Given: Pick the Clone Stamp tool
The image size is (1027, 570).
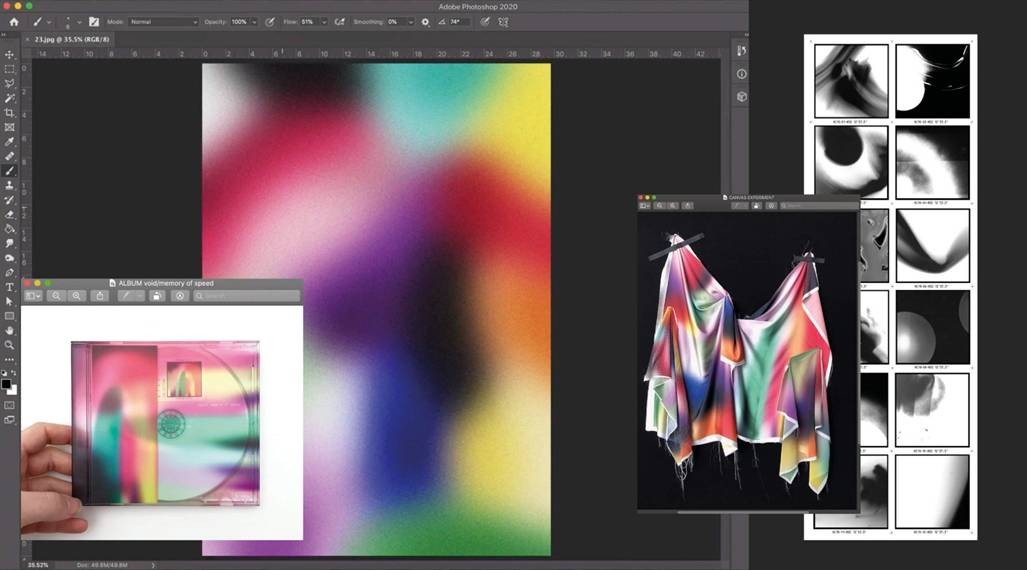Looking at the screenshot, I should click(x=10, y=185).
